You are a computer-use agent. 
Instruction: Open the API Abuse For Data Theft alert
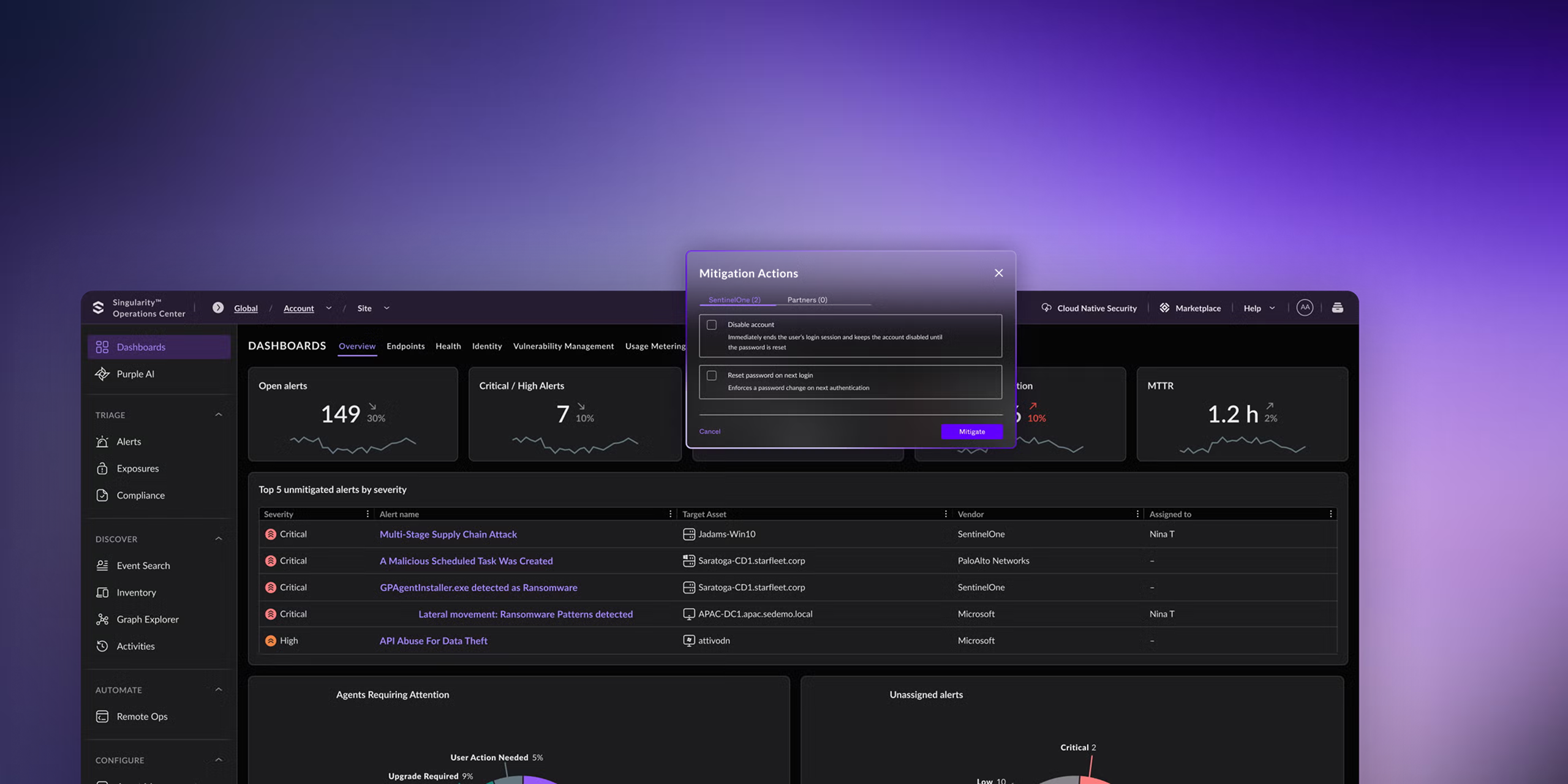click(x=434, y=641)
